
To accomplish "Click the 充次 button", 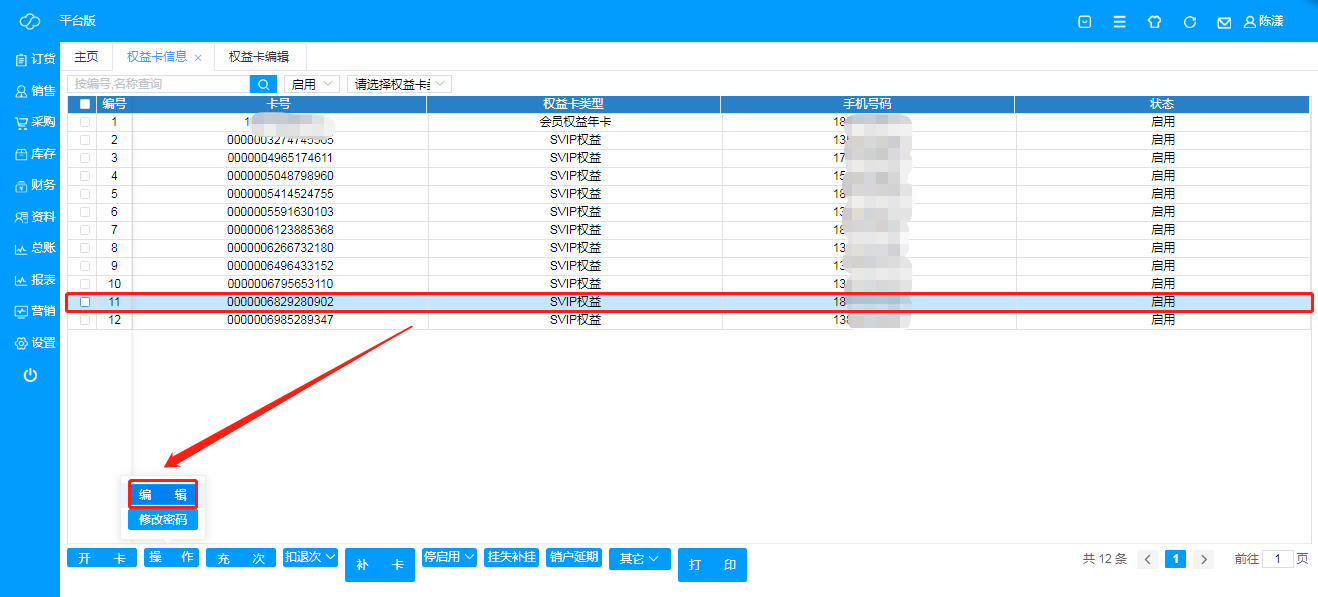I will pyautogui.click(x=241, y=558).
